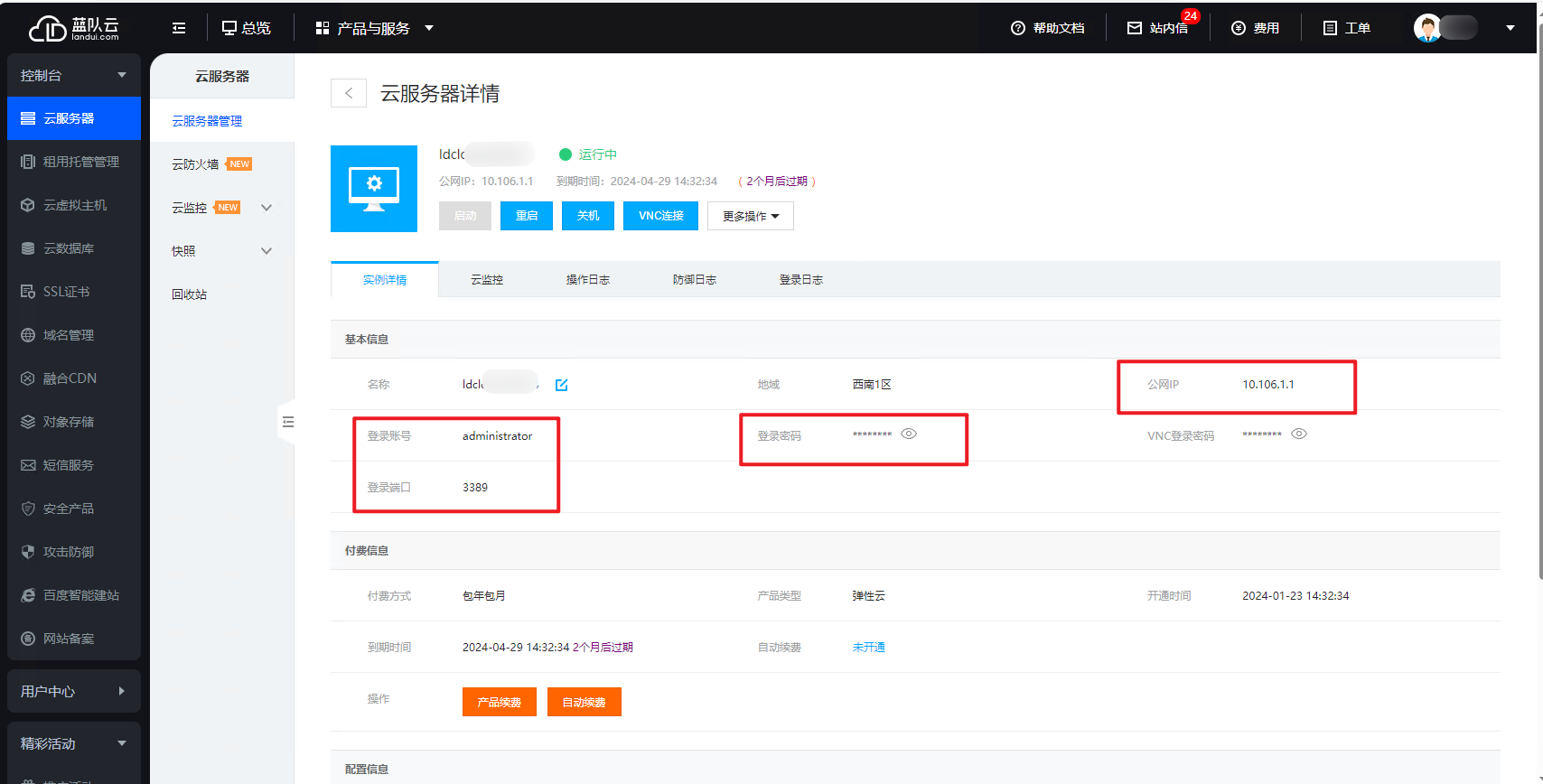1543x784 pixels.
Task: Open the 站内信 mail icon
Action: (1135, 28)
